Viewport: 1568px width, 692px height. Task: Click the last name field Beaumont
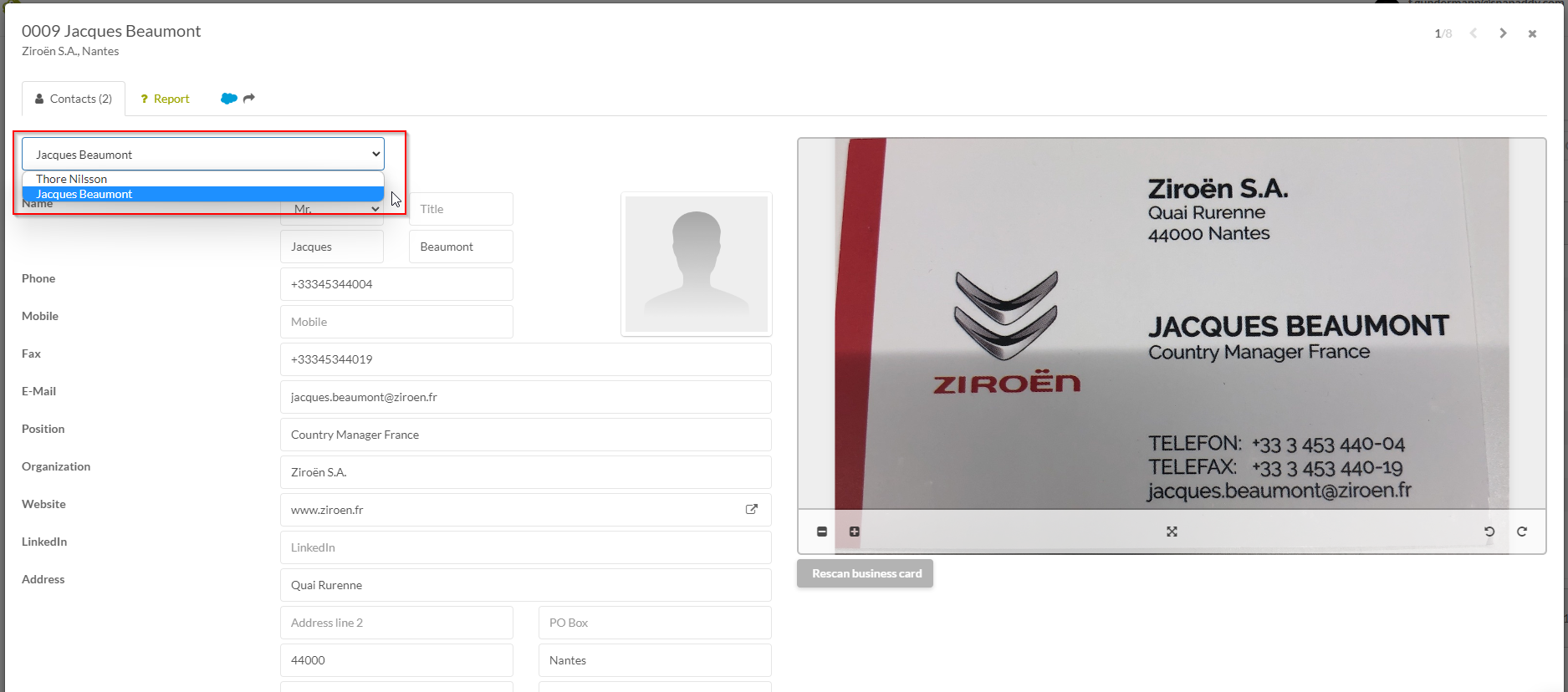click(x=461, y=247)
